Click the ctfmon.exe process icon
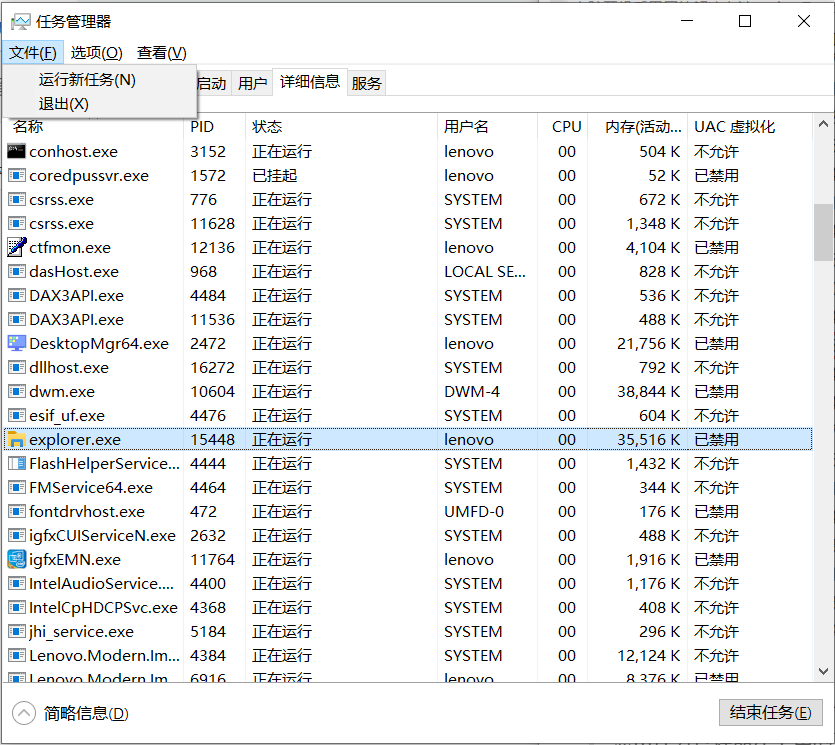This screenshot has height=745, width=835. tap(14, 247)
